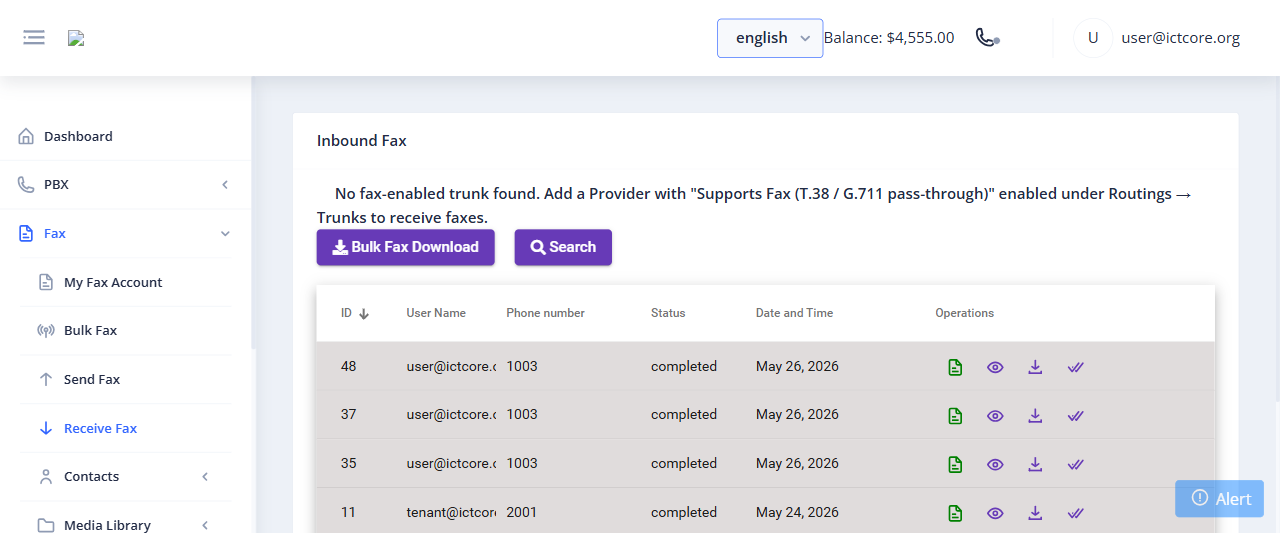Click the Bulk Fax Download button
1280x533 pixels.
coord(405,247)
